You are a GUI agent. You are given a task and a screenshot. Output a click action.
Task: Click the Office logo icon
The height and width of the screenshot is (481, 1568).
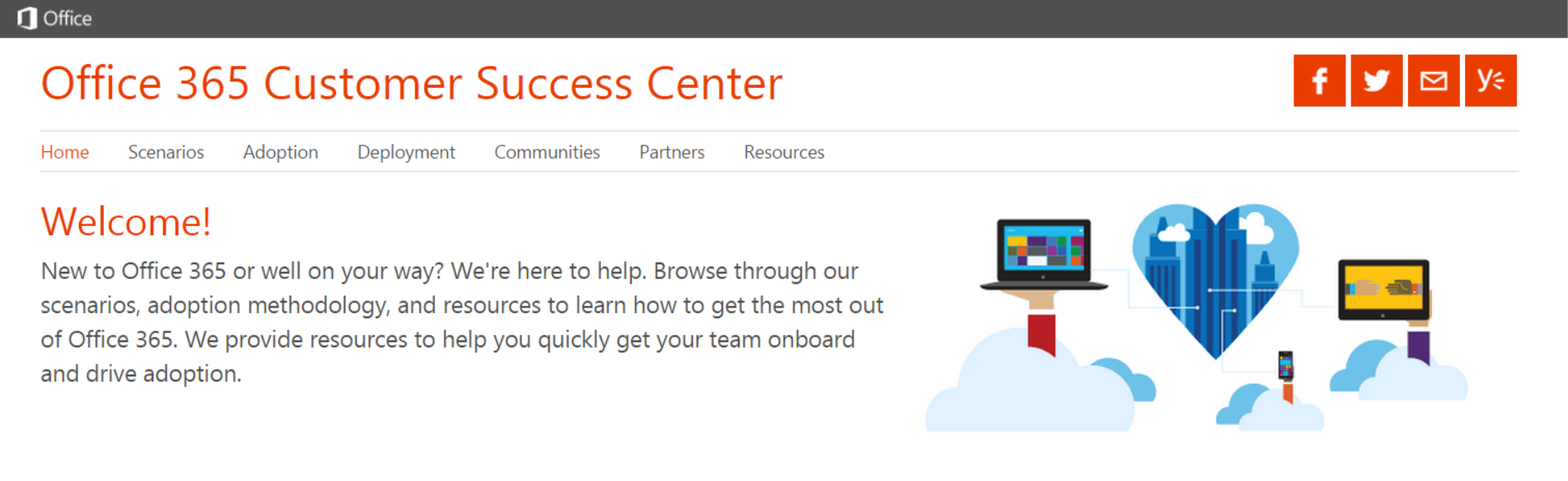[27, 17]
